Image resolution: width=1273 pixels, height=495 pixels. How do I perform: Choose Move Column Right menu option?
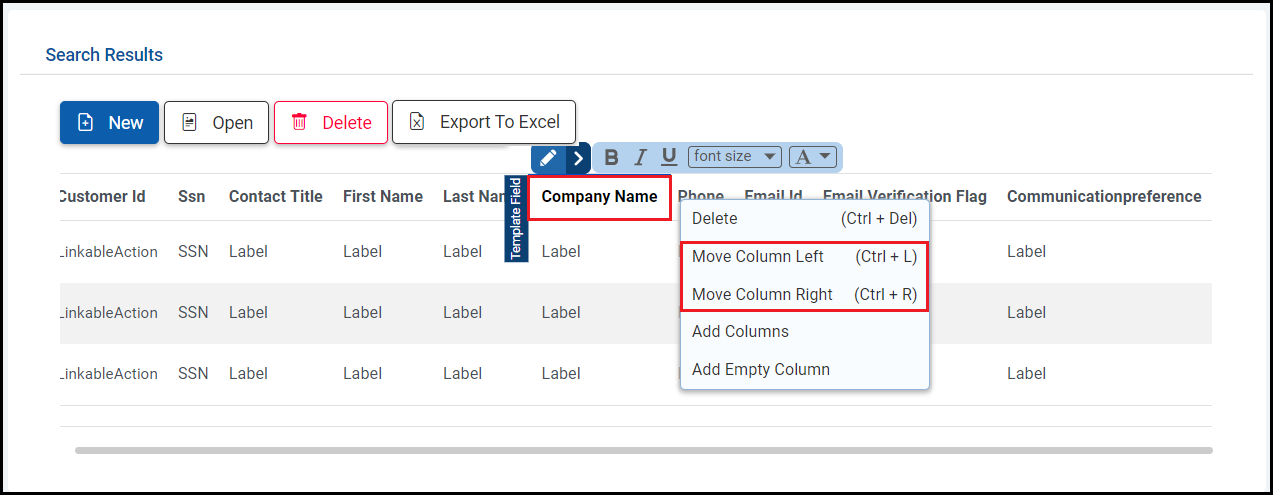[762, 295]
